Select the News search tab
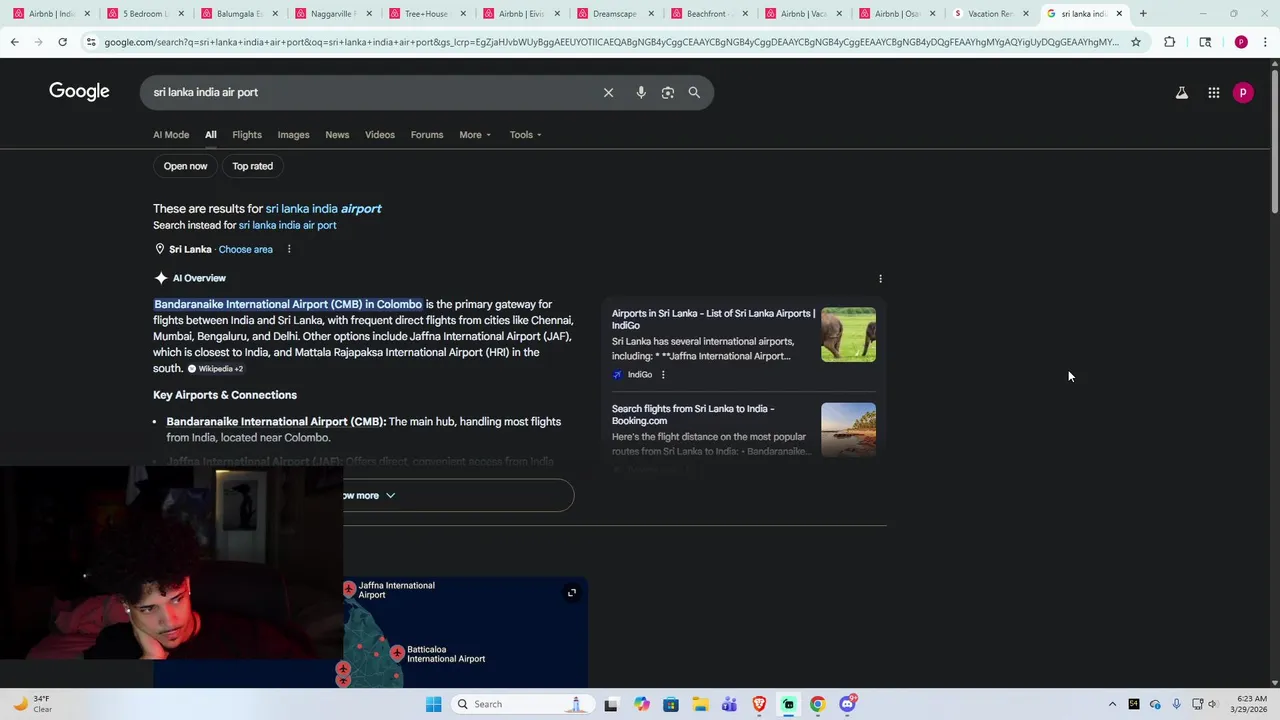This screenshot has width=1280, height=720. pyautogui.click(x=337, y=135)
